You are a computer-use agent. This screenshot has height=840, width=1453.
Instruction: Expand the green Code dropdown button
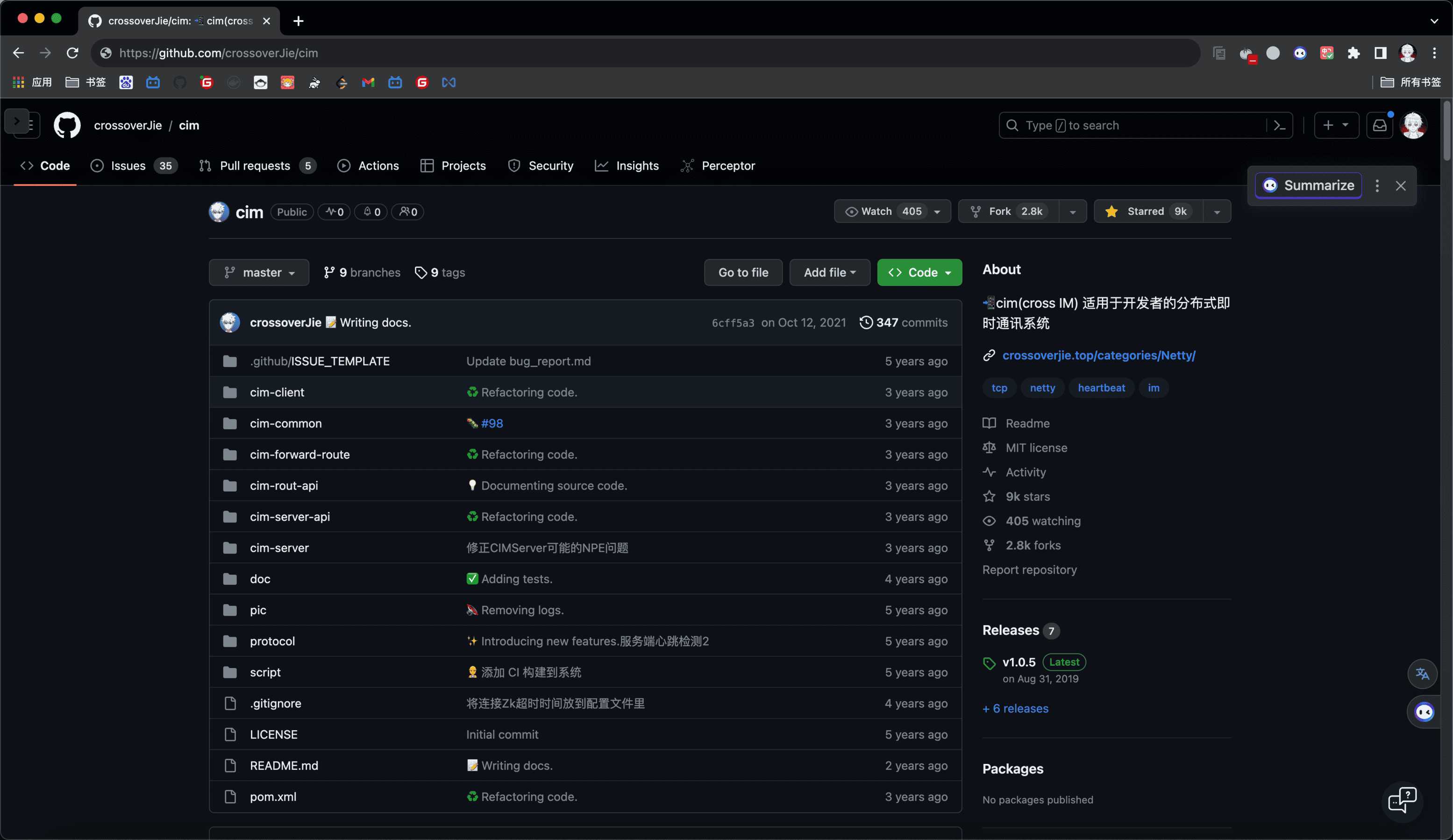coord(919,272)
